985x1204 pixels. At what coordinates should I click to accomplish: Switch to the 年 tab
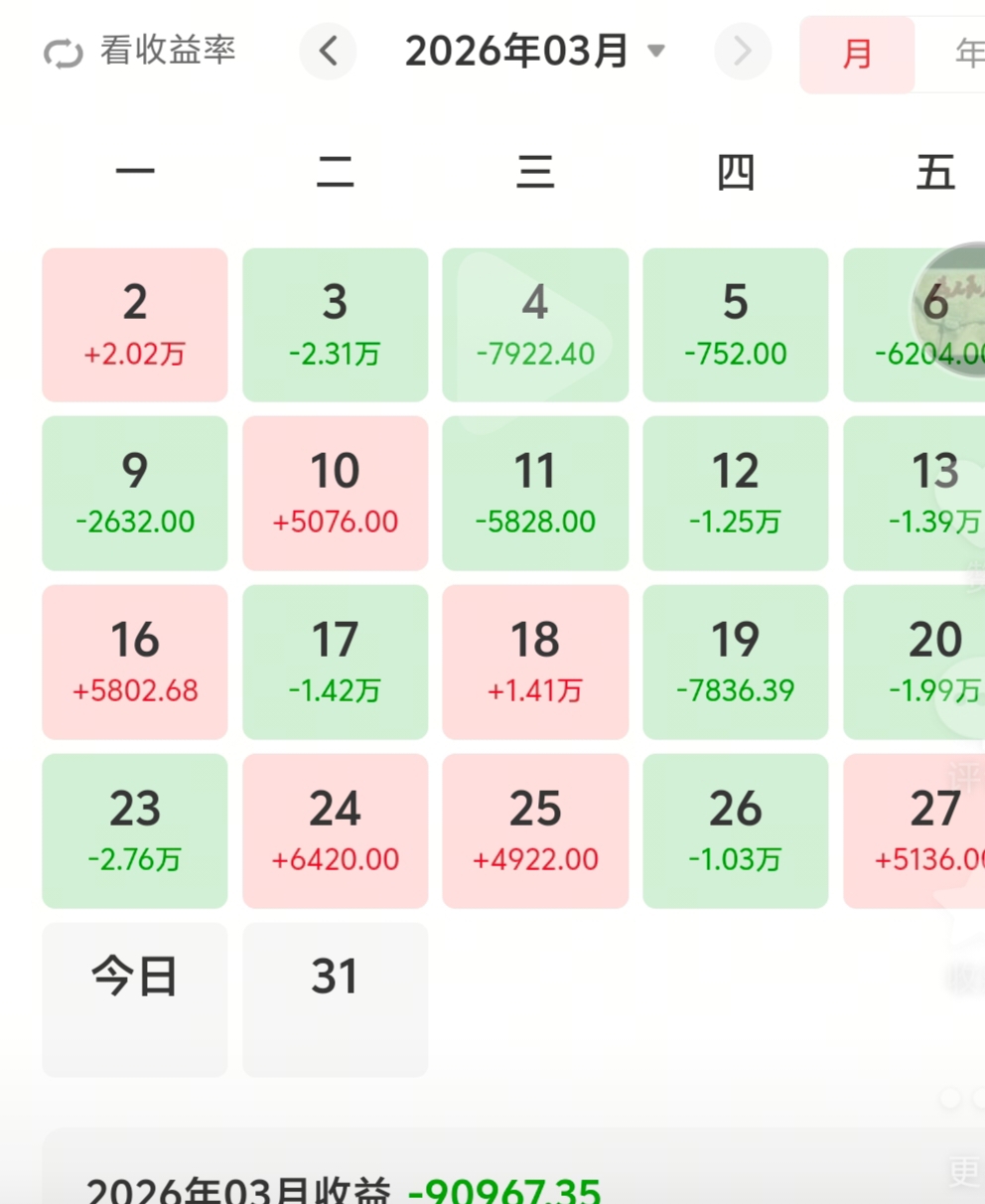[965, 54]
